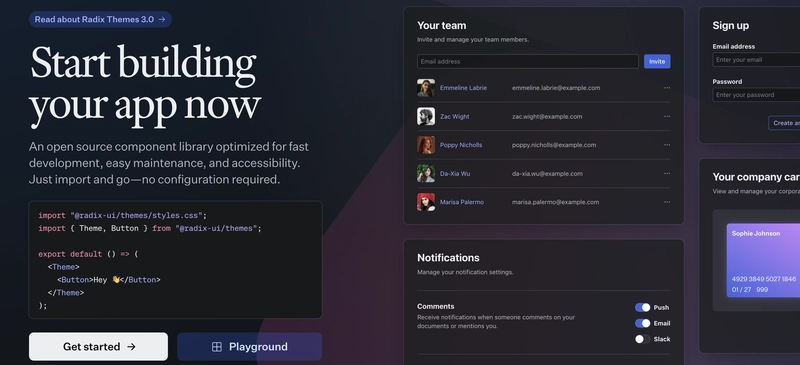Open the options menu for Emmeline Labrie
This screenshot has width=800, height=365.
(x=667, y=88)
